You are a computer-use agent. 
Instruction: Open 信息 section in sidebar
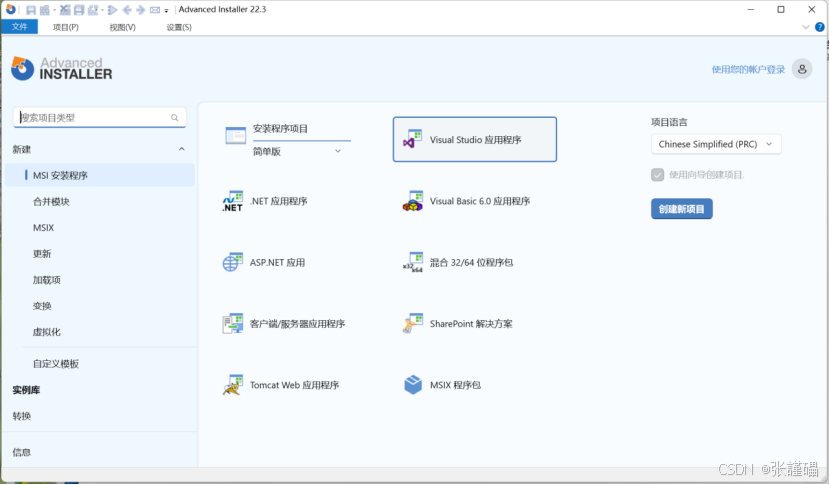click(22, 452)
